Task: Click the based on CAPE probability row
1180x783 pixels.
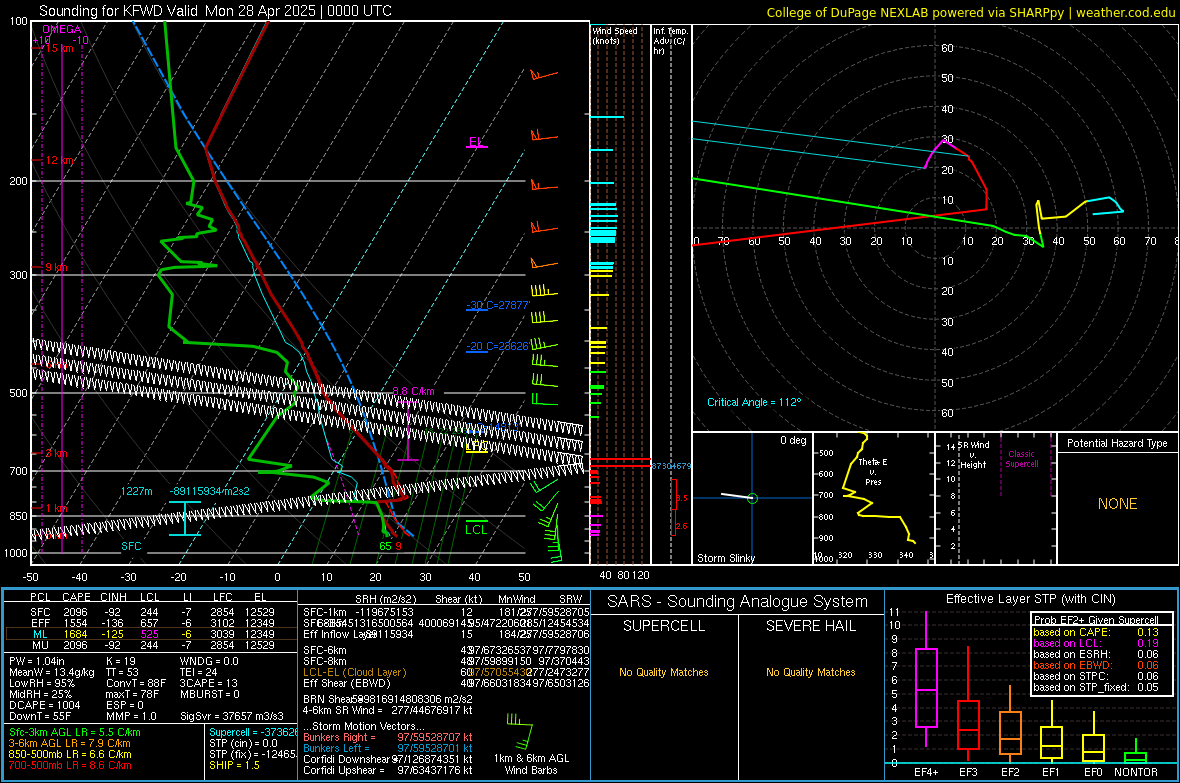Action: coord(1096,632)
